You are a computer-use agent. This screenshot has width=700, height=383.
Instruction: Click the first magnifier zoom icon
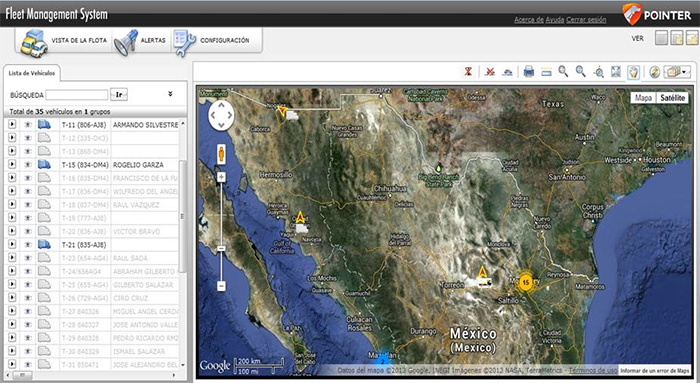[x=563, y=71]
